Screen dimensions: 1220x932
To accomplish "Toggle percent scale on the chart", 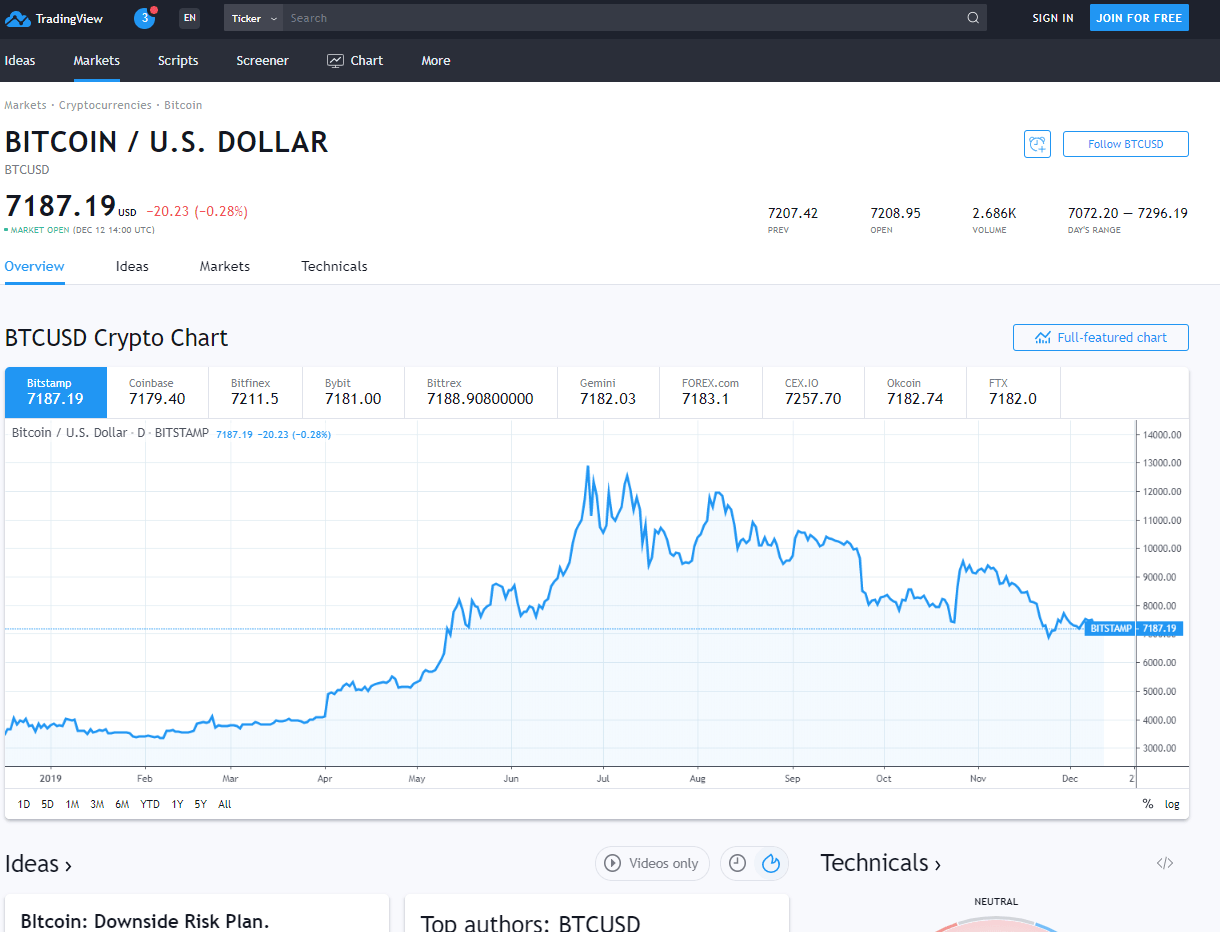I will pyautogui.click(x=1148, y=804).
